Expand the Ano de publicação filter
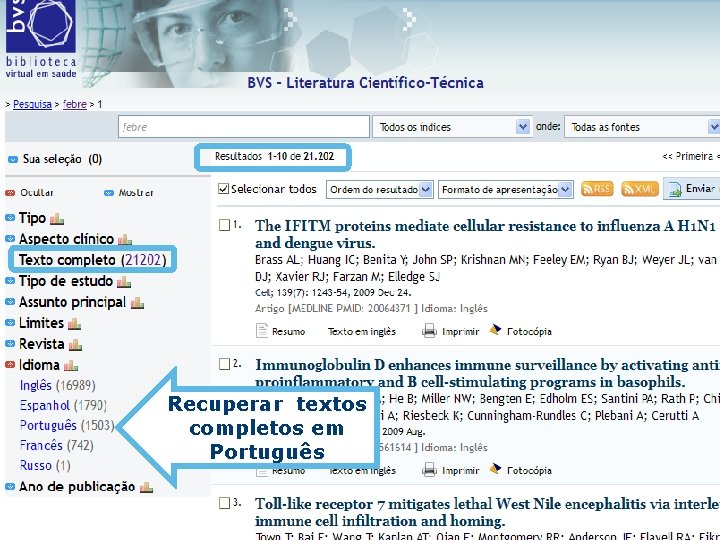The width and height of the screenshot is (720, 540). [10, 487]
